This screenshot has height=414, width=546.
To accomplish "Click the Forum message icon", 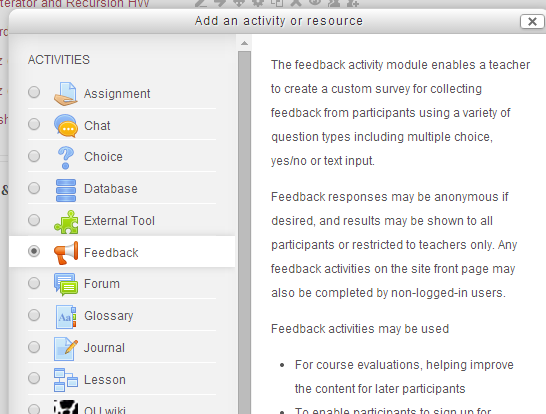I will tap(65, 284).
